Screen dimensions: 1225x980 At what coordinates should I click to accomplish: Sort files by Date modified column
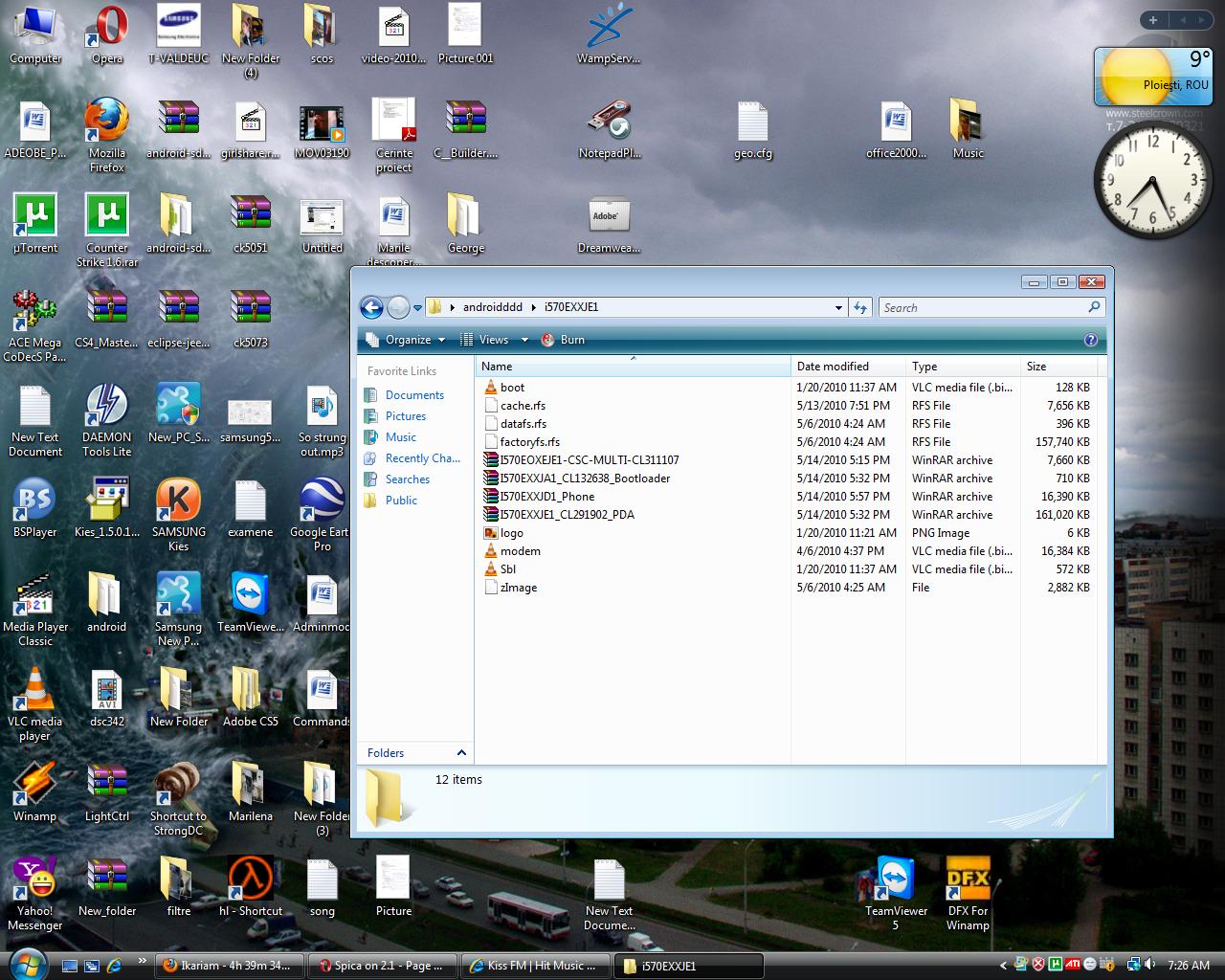[x=833, y=367]
